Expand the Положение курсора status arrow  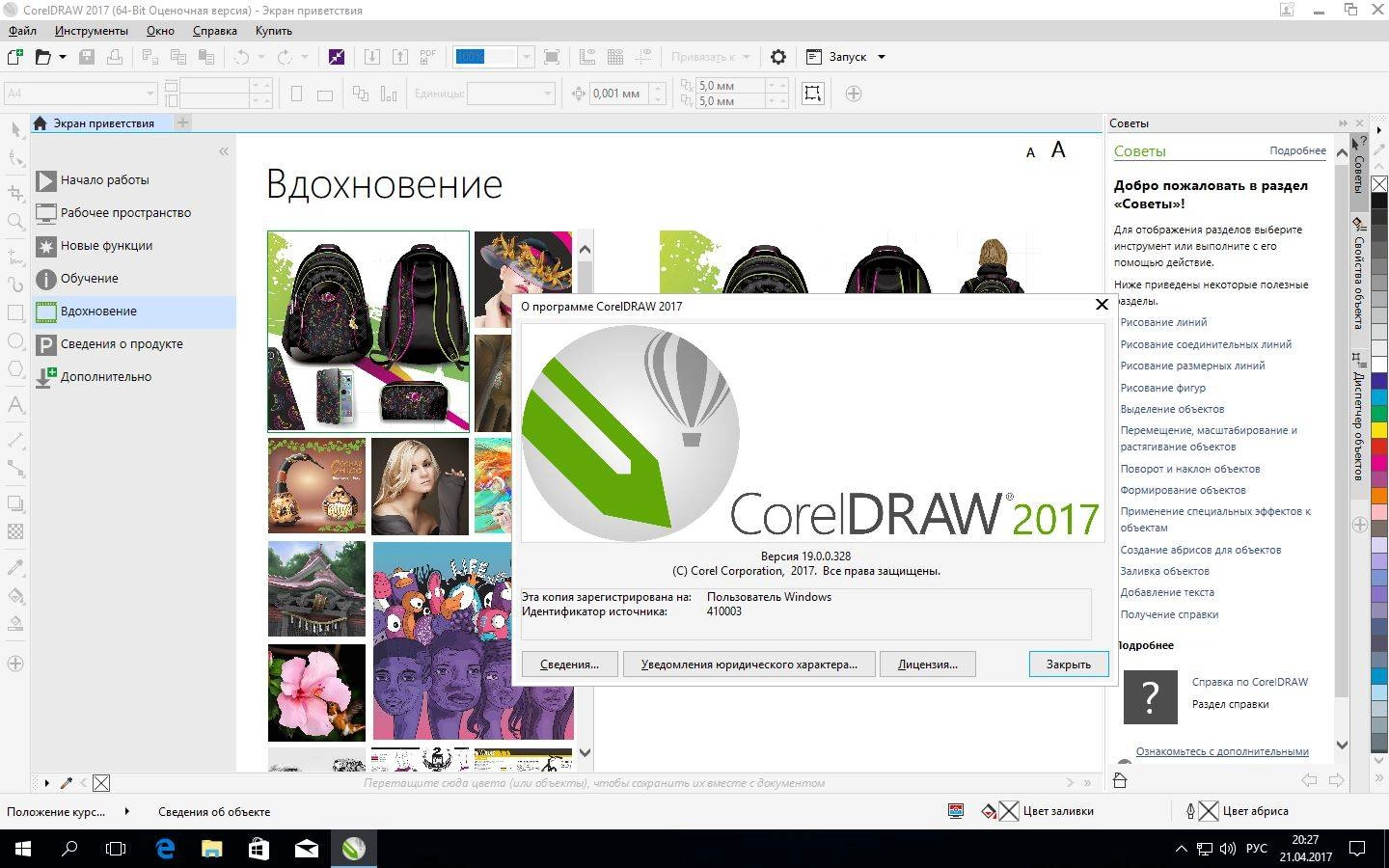point(126,812)
